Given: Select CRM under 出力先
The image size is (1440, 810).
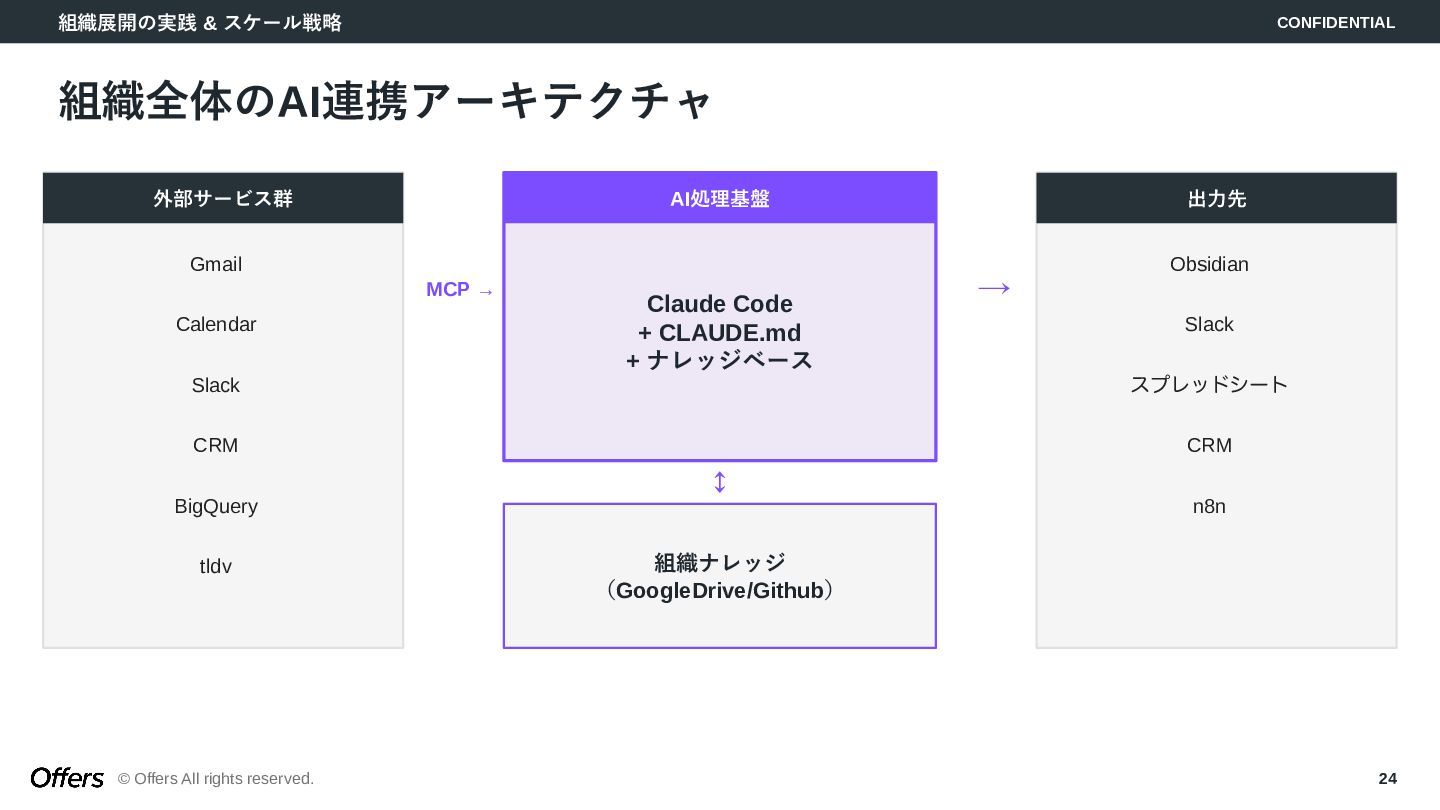Looking at the screenshot, I should point(1209,445).
